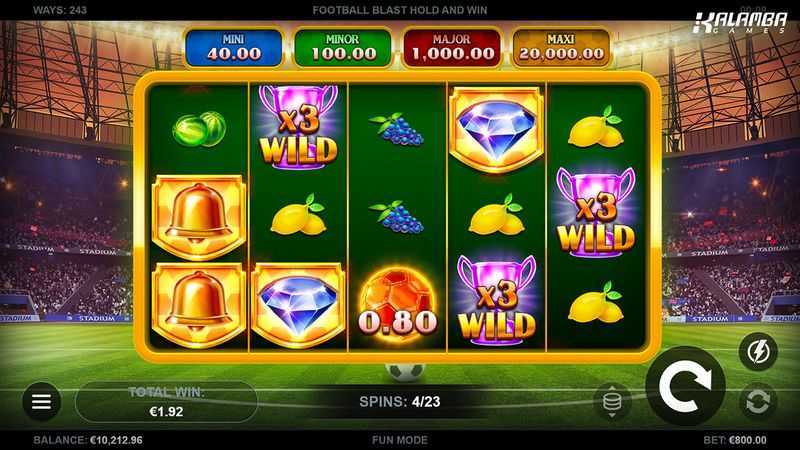Enable autoplay with circular arrows icon
The width and height of the screenshot is (800, 450).
pos(758,402)
